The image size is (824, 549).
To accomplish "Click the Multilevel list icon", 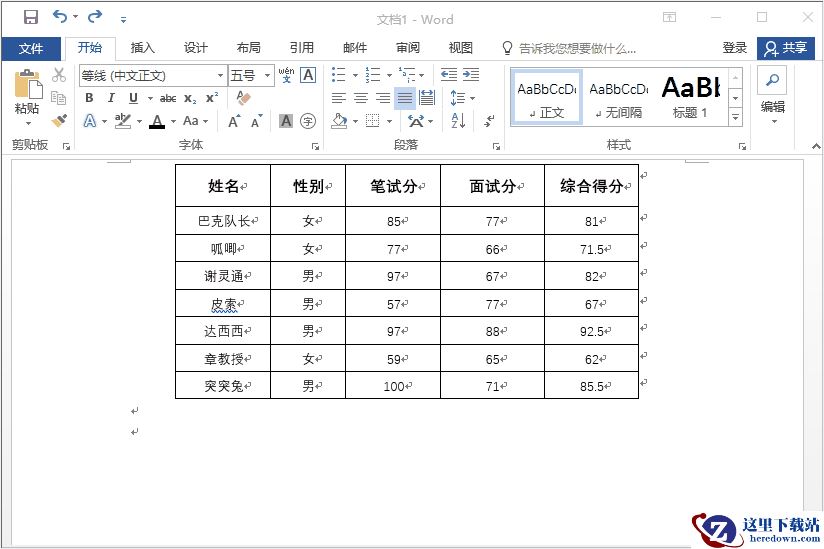I will click(x=407, y=75).
